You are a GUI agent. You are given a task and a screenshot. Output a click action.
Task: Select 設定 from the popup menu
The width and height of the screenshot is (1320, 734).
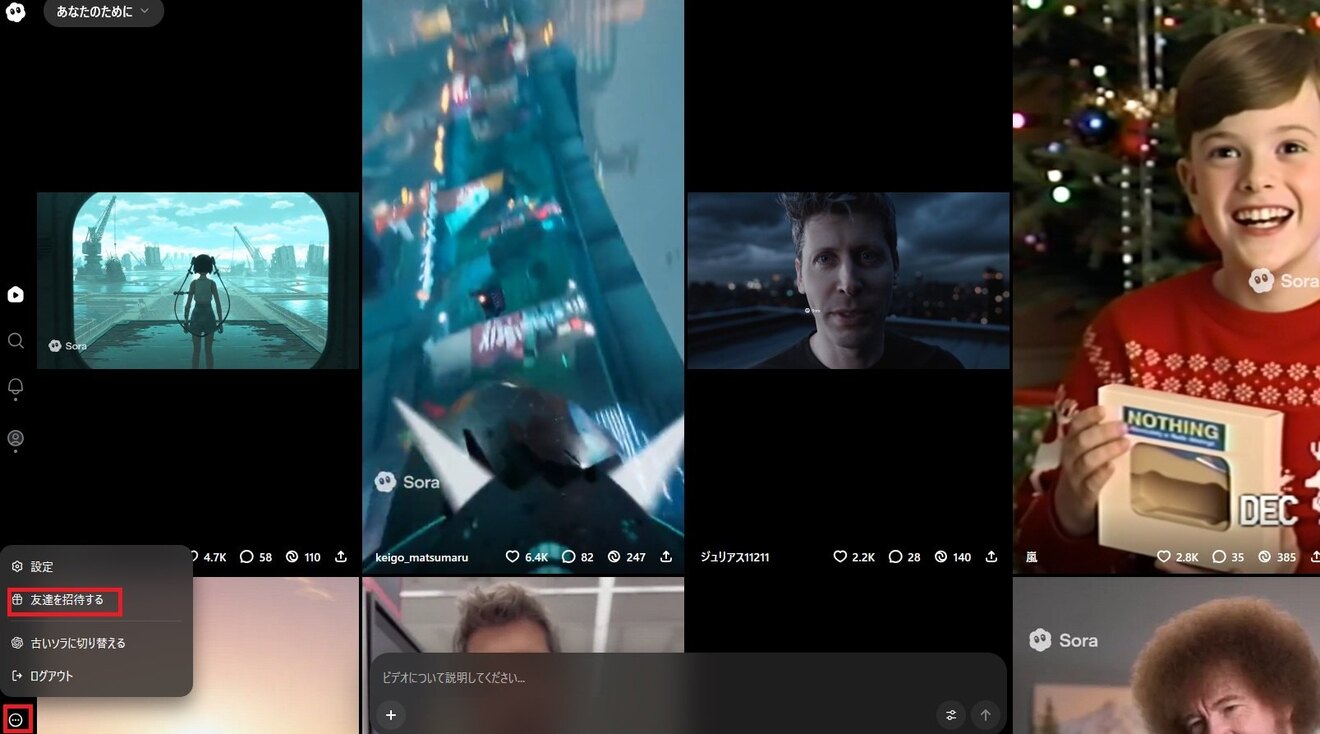click(96, 566)
